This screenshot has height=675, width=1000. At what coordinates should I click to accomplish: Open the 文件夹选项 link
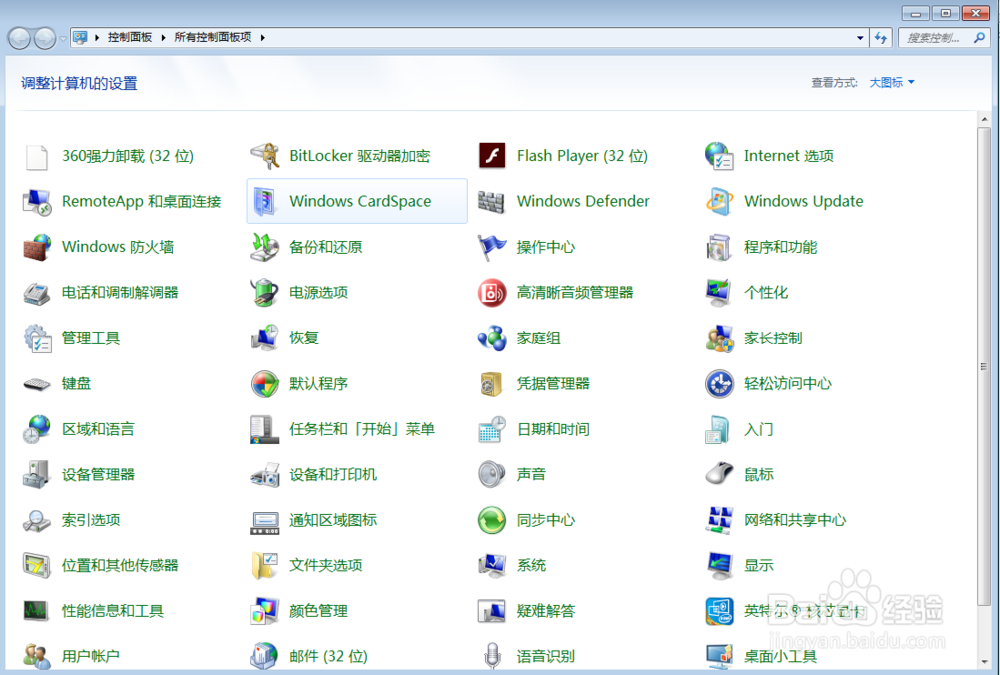tap(325, 565)
